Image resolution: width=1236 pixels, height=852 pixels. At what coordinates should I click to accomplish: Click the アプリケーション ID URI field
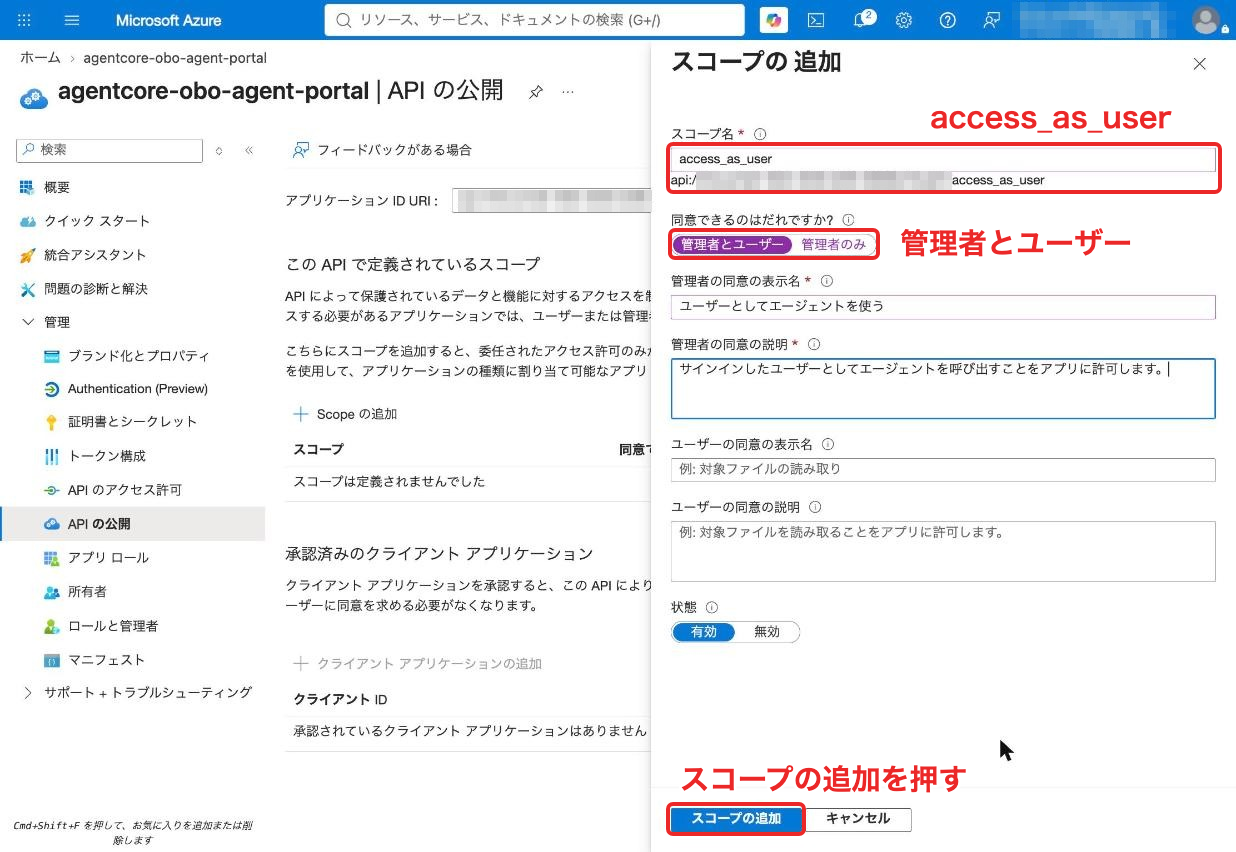pyautogui.click(x=551, y=200)
